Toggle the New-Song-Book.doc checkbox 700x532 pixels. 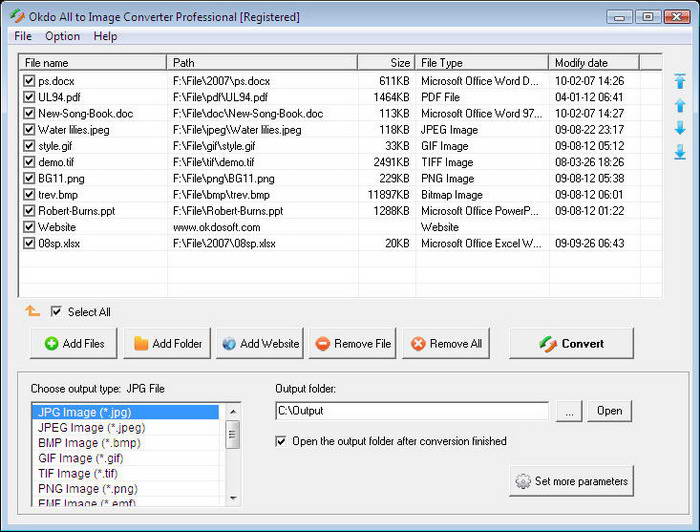click(29, 113)
